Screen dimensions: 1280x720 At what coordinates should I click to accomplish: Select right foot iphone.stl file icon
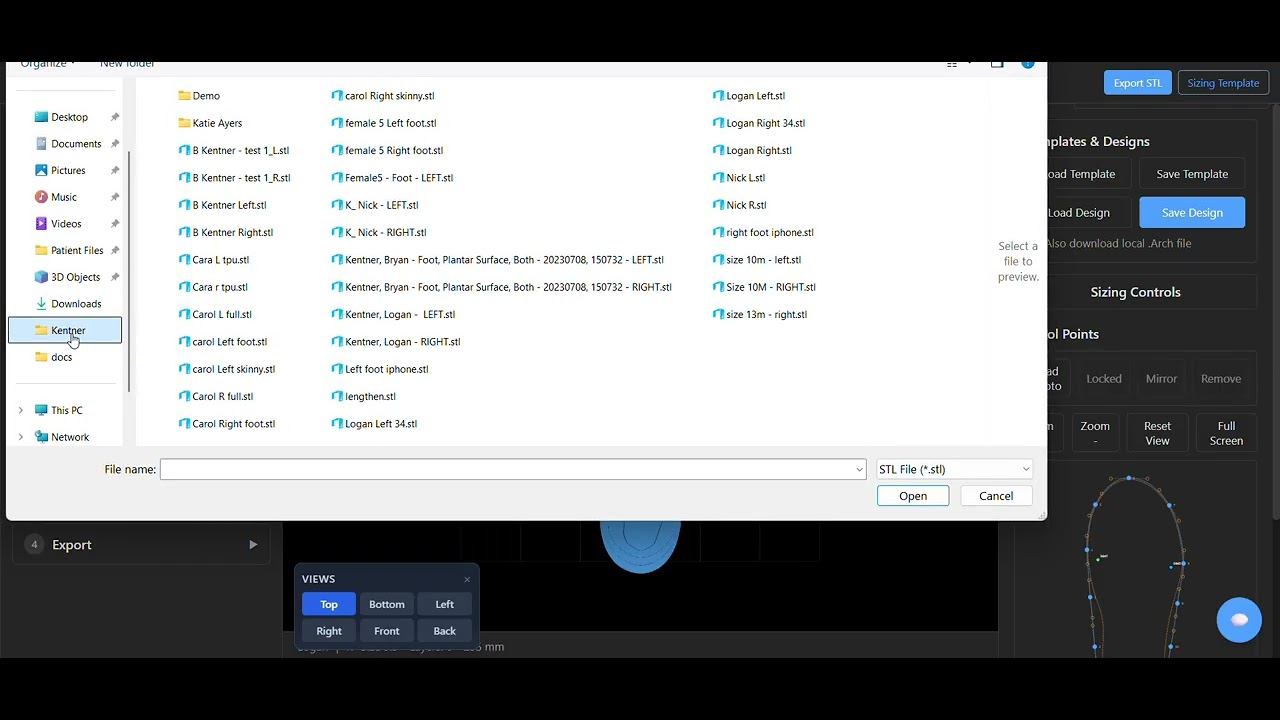(x=718, y=232)
